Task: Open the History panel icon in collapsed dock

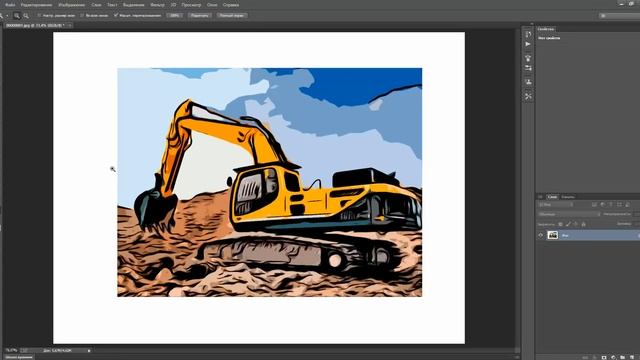Action: [528, 34]
